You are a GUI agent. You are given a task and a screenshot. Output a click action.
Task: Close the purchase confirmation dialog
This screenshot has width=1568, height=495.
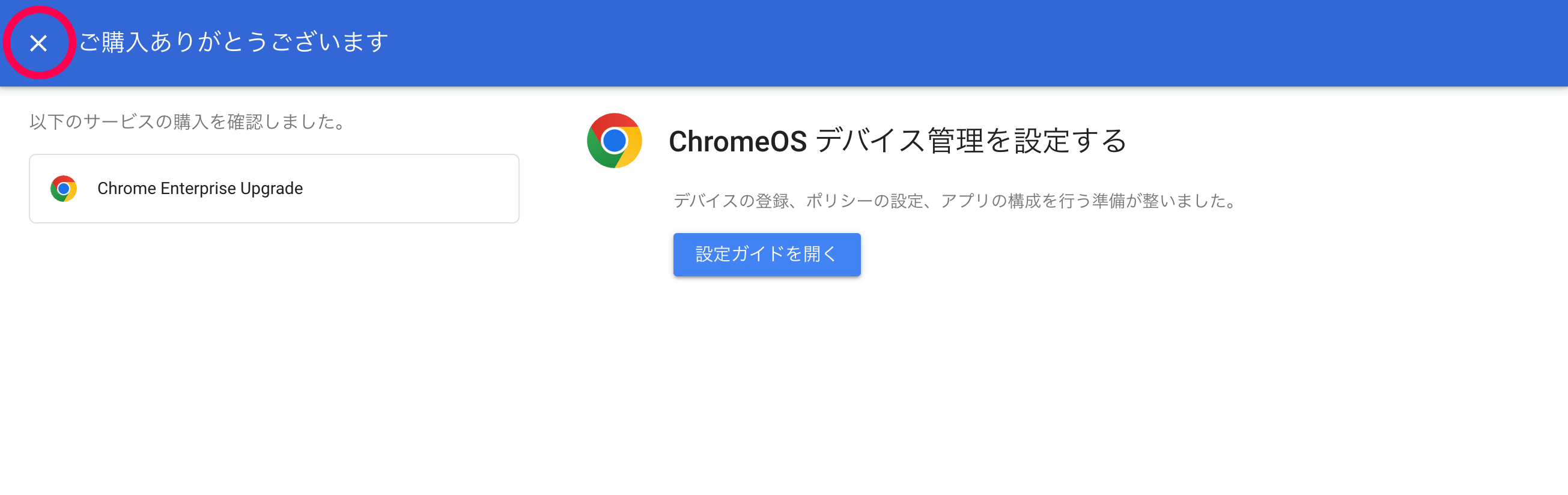click(x=38, y=43)
